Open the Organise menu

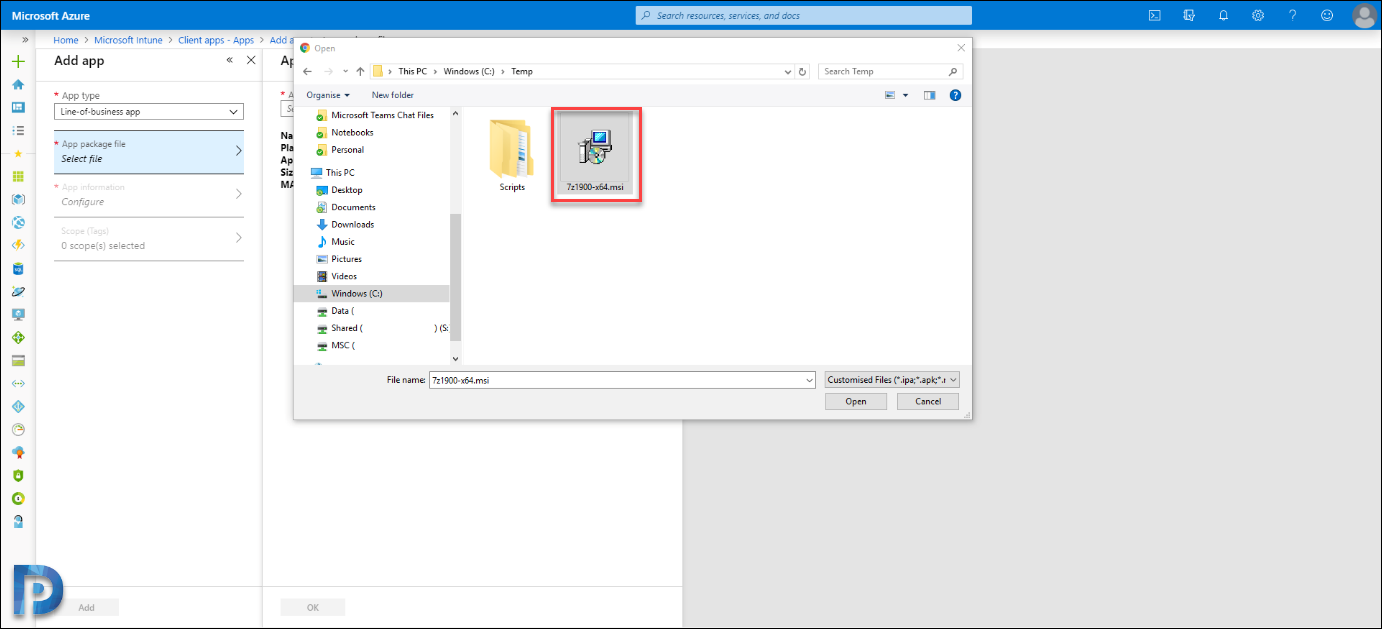[328, 95]
